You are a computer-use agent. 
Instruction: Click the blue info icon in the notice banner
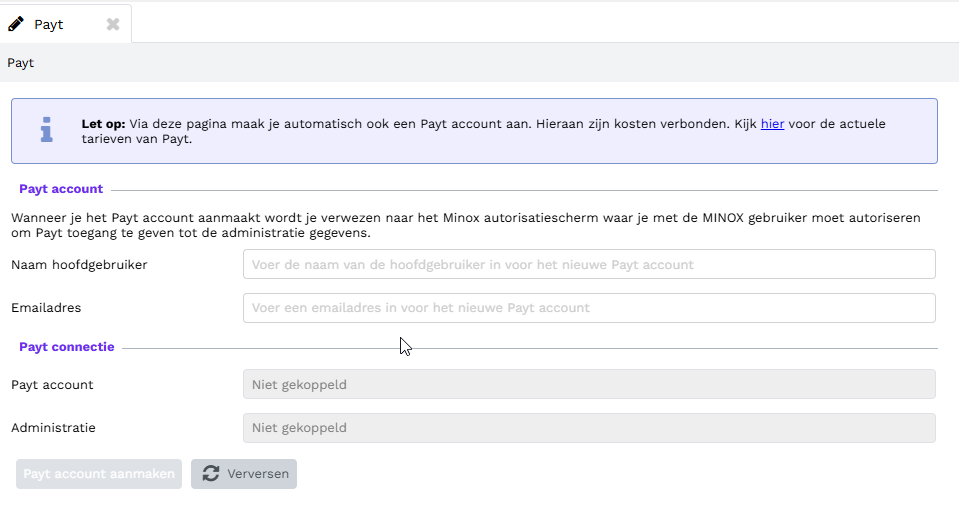click(x=46, y=130)
